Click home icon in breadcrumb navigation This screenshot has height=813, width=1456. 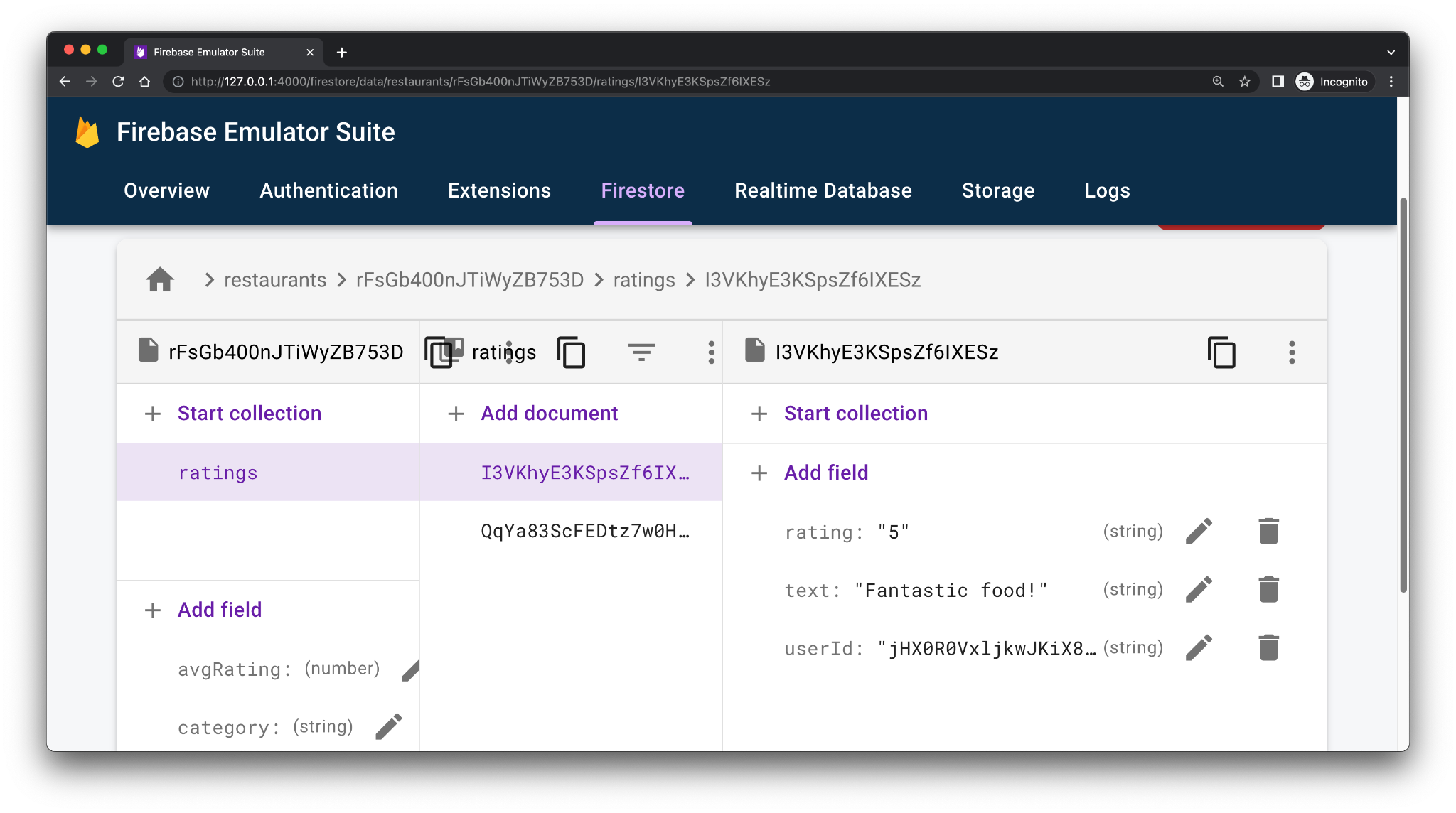(159, 279)
